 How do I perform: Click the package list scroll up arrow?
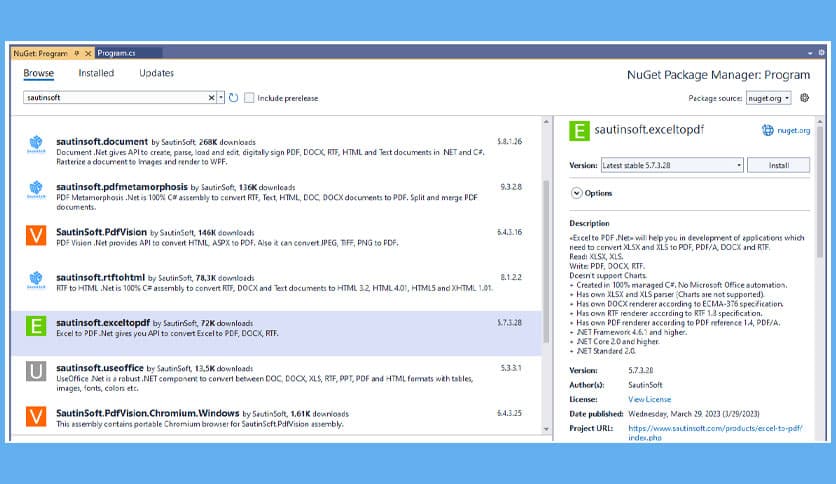(546, 122)
